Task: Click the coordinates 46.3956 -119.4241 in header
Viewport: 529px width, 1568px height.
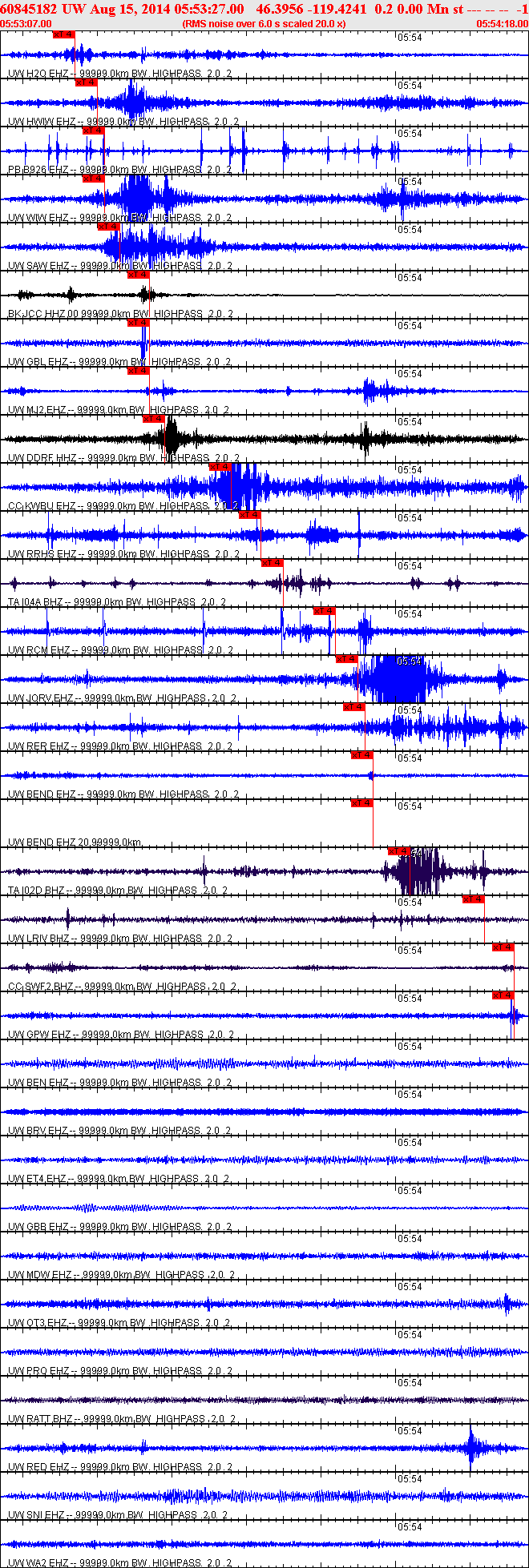Action: click(312, 9)
